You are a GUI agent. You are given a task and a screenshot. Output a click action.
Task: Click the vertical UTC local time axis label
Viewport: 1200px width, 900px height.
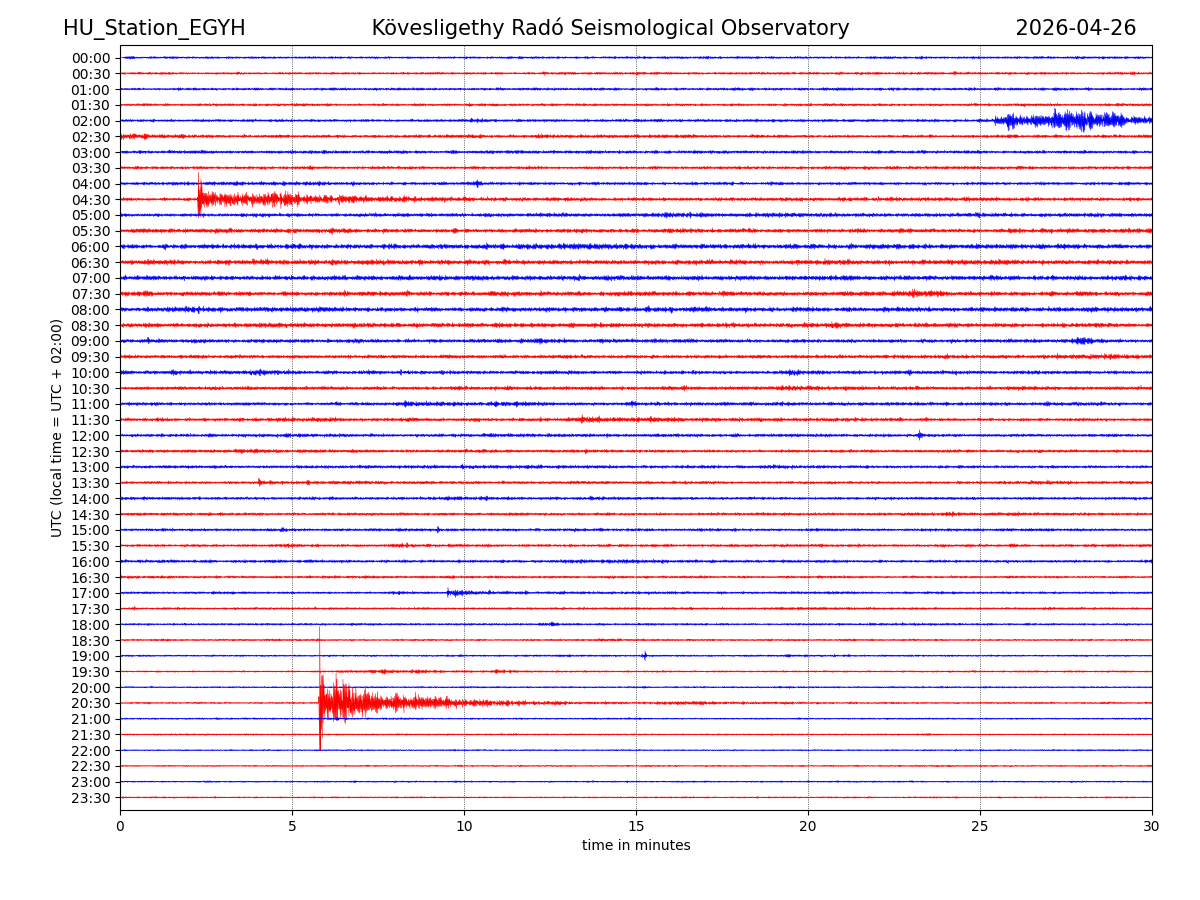point(57,427)
